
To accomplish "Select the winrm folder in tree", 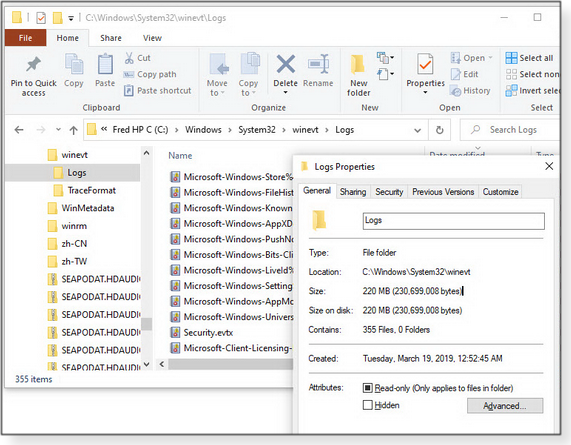I will (x=68, y=226).
